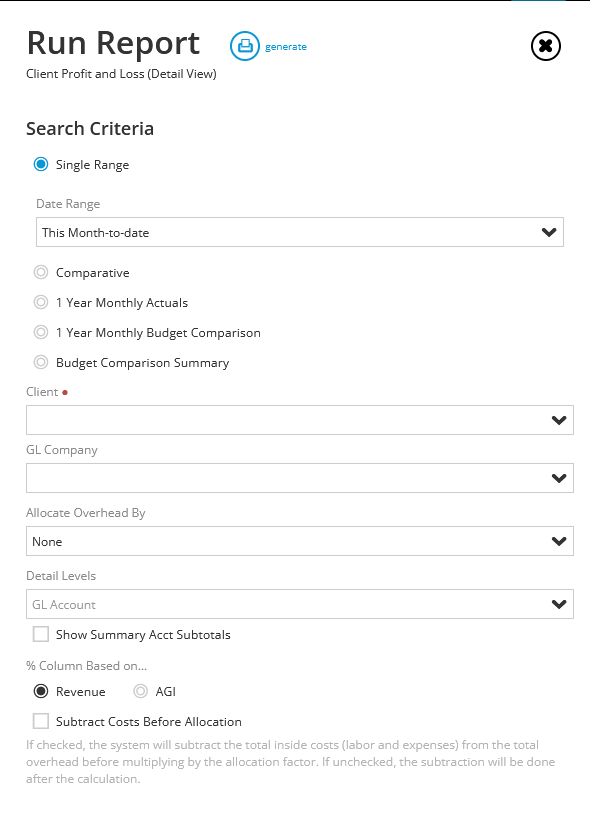This screenshot has width=590, height=817.
Task: Expand the Client dropdown arrow
Action: coord(559,420)
